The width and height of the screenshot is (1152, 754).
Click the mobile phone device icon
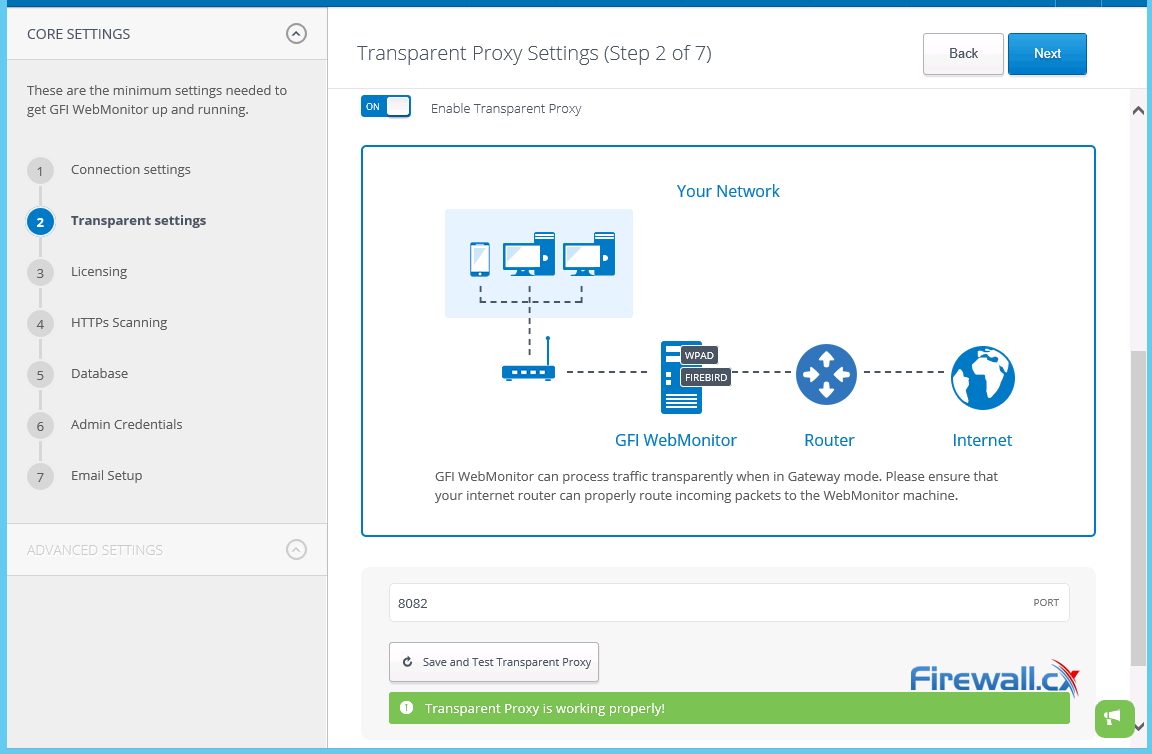480,259
